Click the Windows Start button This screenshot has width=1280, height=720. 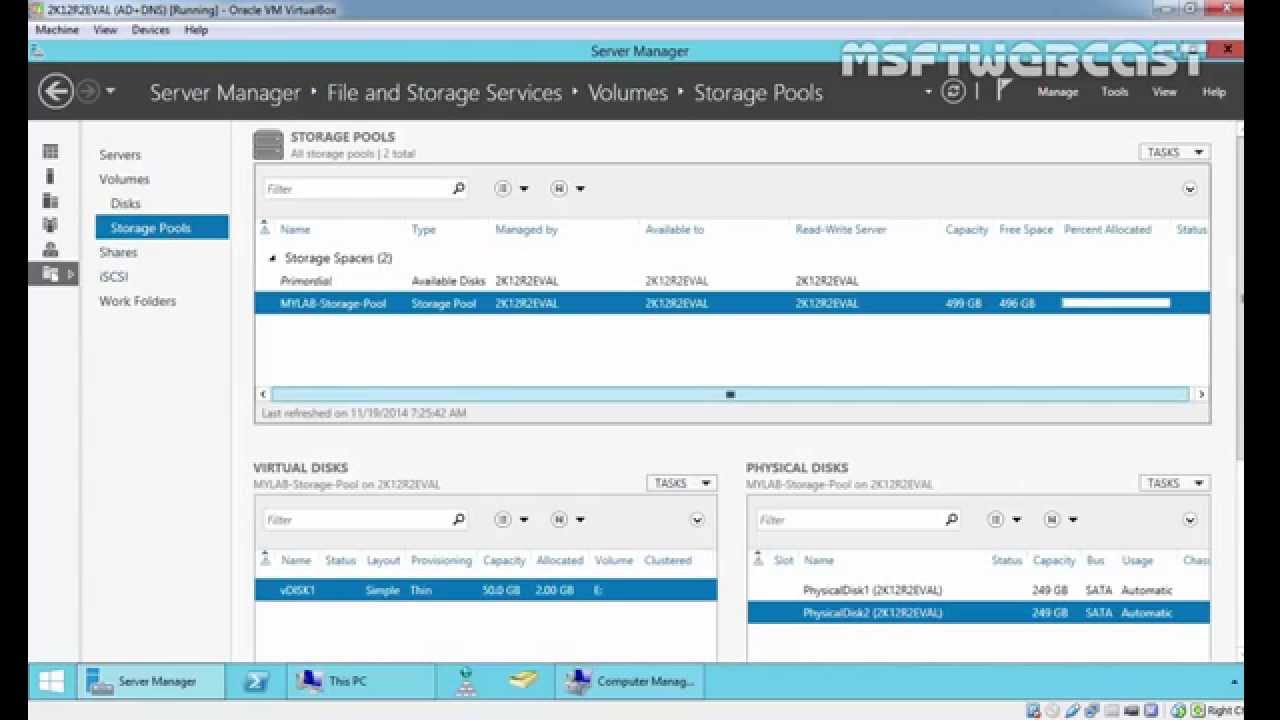pyautogui.click(x=52, y=682)
